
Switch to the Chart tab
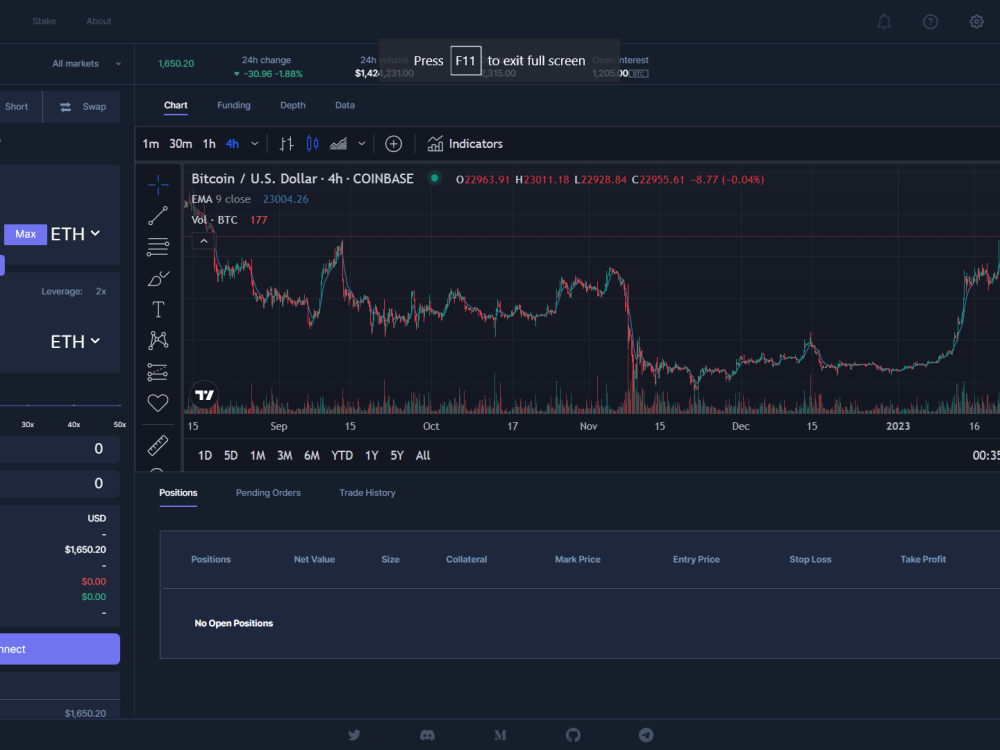tap(175, 105)
